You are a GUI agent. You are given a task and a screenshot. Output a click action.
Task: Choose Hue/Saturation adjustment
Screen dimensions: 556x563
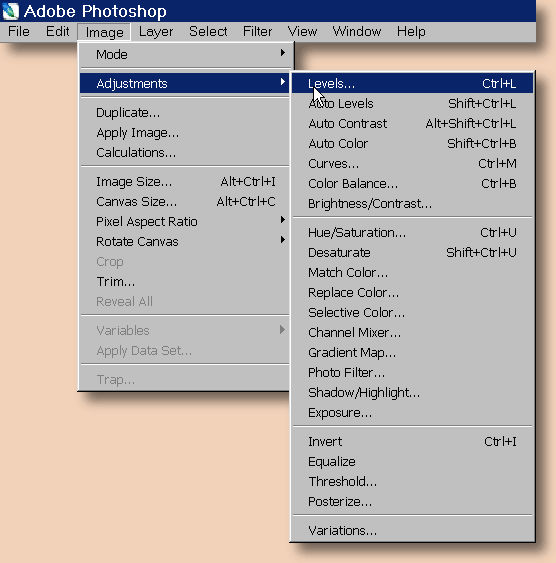[412, 233]
